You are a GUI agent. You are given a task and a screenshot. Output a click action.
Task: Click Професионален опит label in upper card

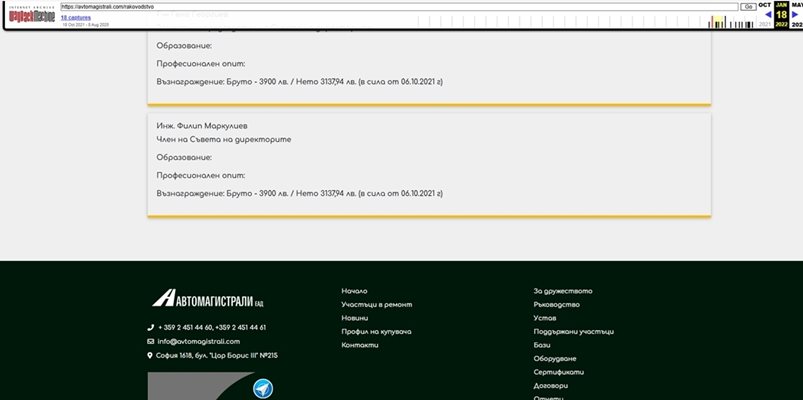tap(201, 64)
